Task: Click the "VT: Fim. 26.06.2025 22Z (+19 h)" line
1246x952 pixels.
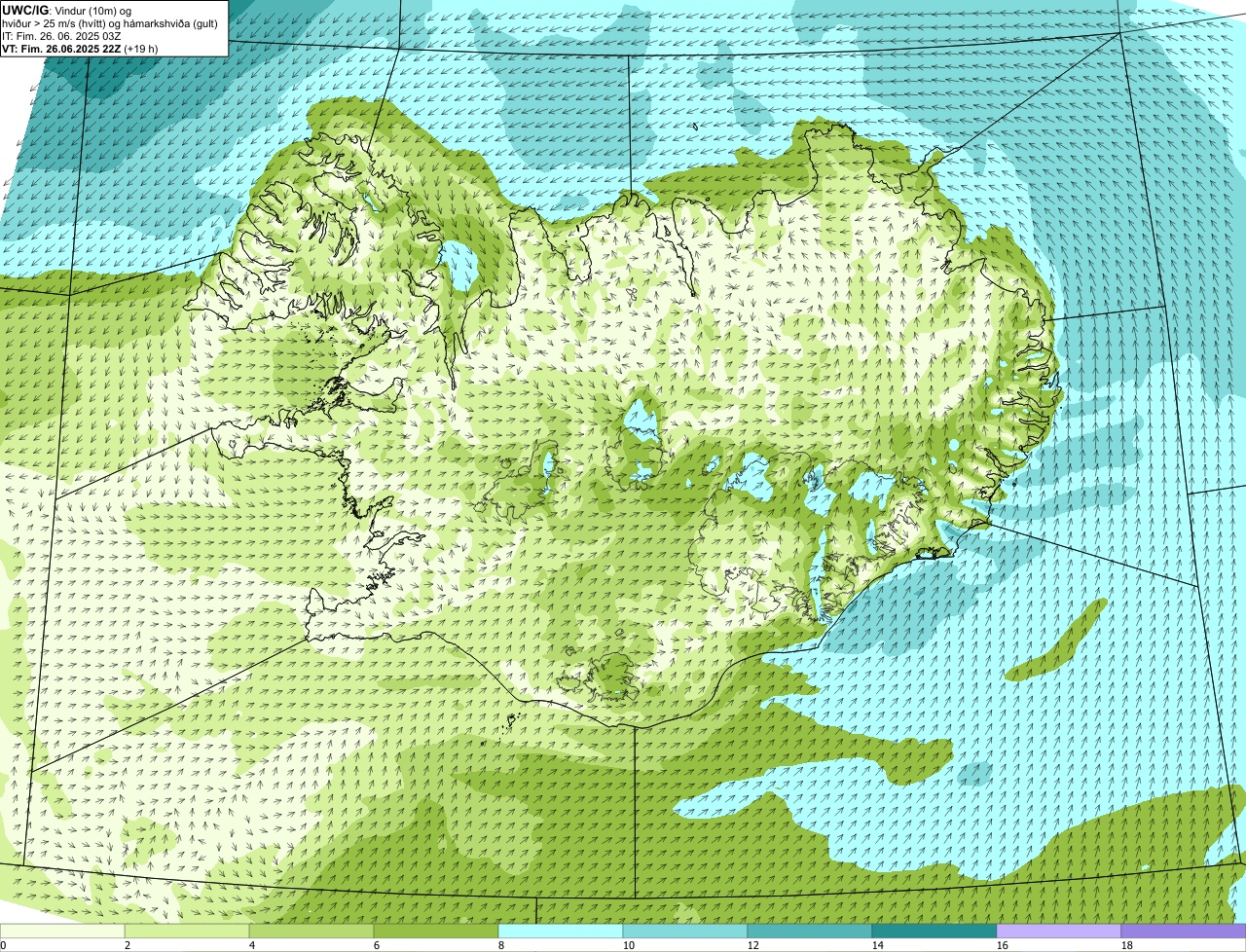Action: click(x=80, y=49)
